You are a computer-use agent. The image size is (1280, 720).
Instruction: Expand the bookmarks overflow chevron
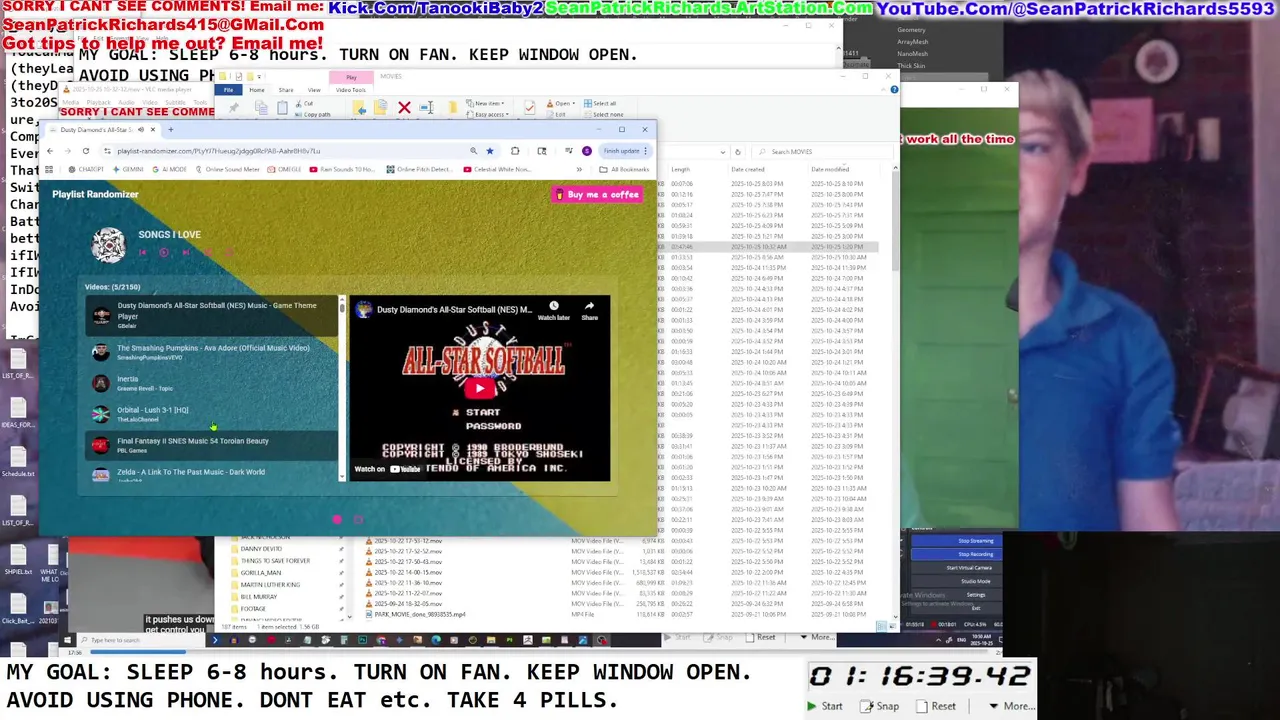click(x=579, y=169)
